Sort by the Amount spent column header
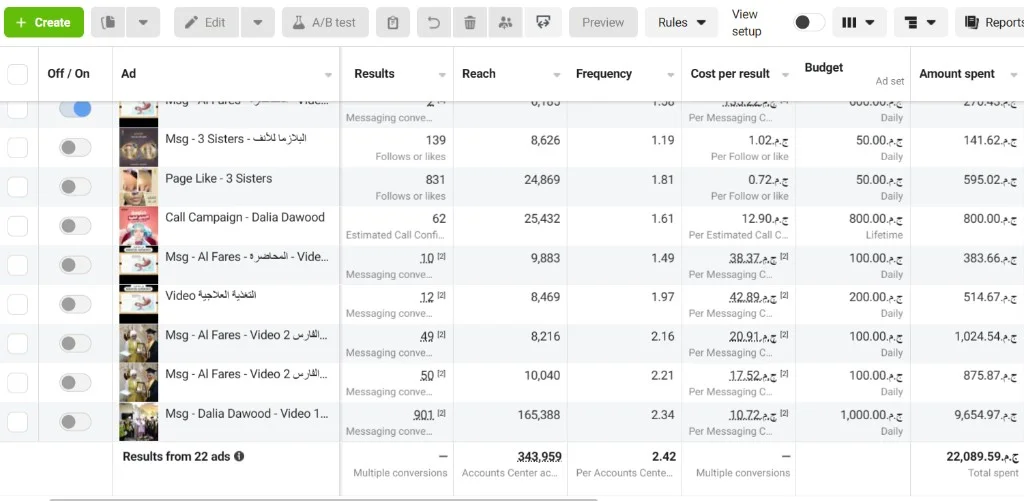This screenshot has width=1024, height=501. point(957,74)
